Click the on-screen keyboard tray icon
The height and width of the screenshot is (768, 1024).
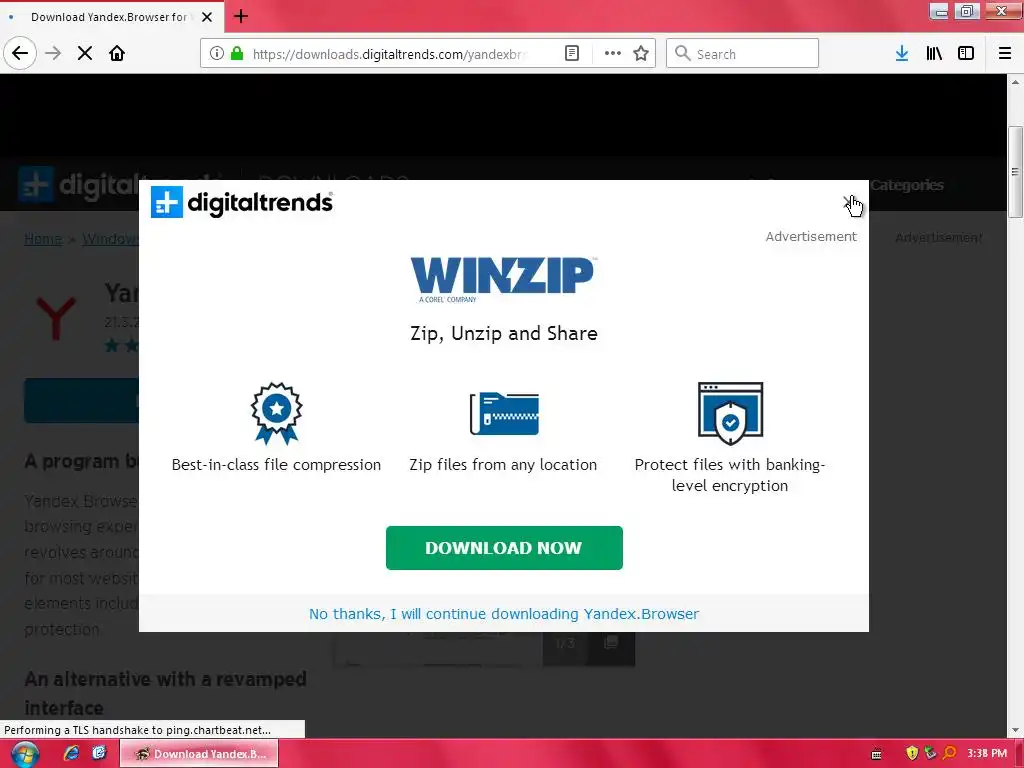(876, 754)
